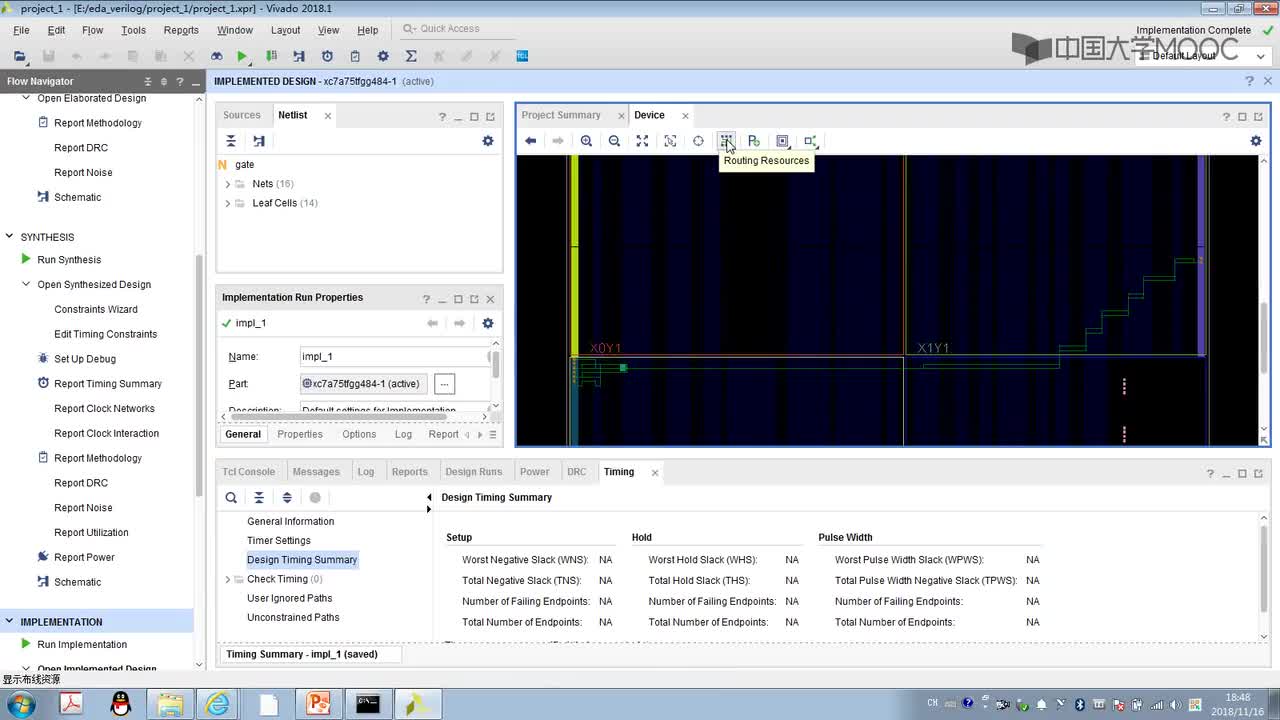
Task: Expand the Leaf Cells (14) tree node
Action: pos(227,203)
